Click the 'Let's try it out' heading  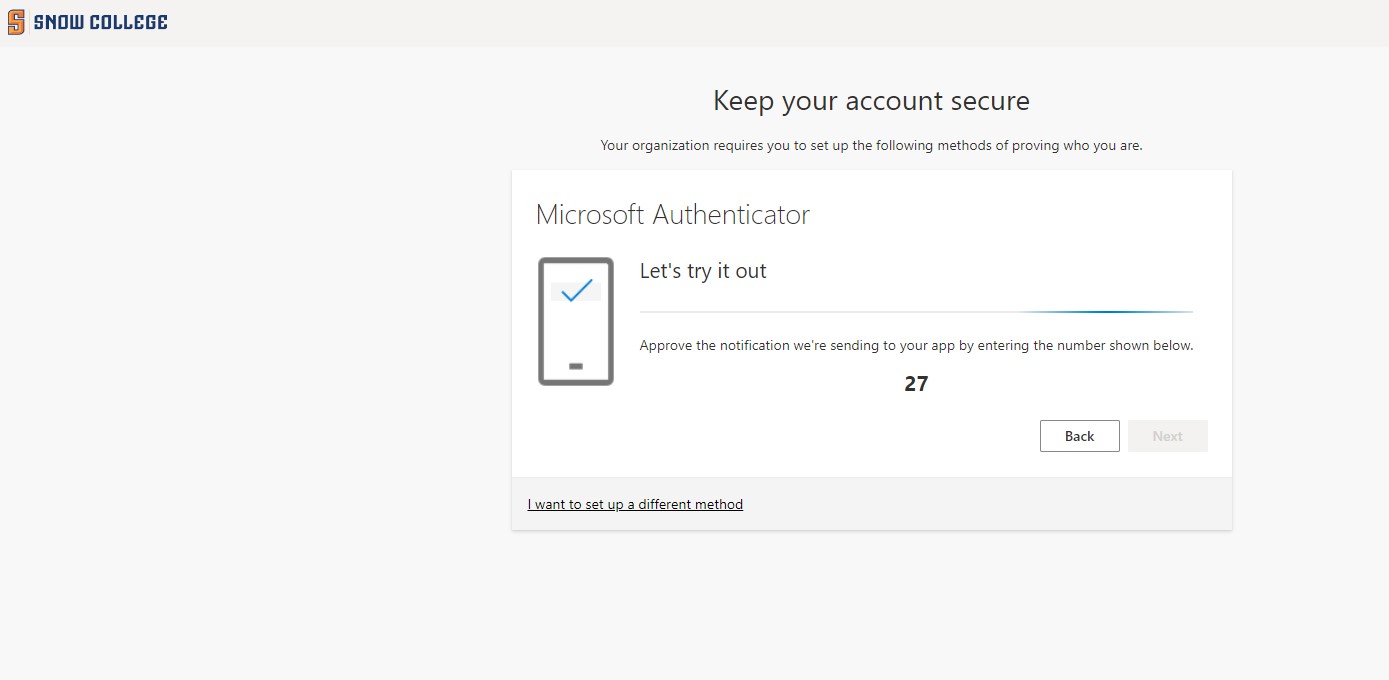(x=703, y=271)
